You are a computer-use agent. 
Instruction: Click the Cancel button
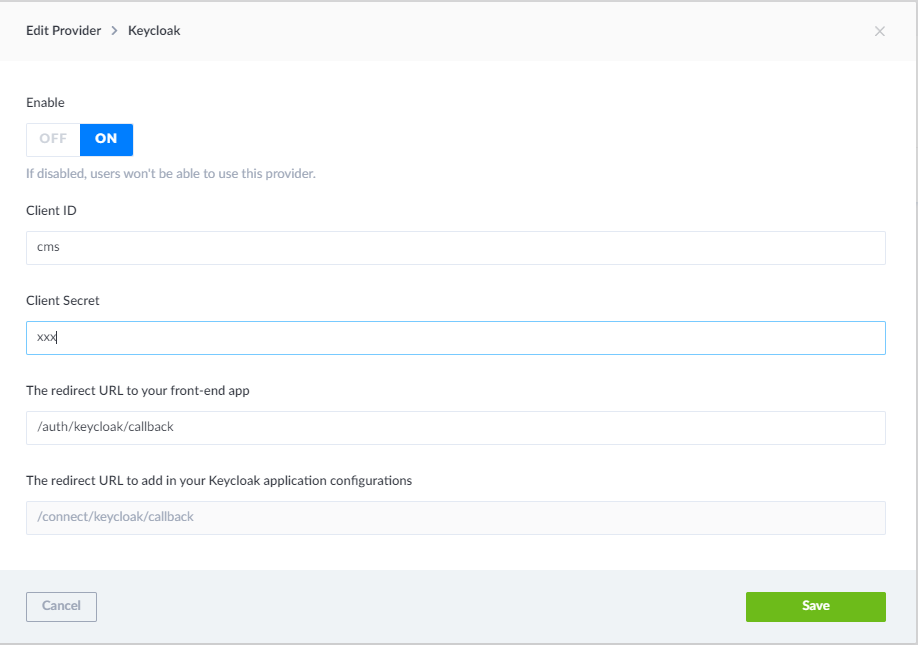point(61,606)
